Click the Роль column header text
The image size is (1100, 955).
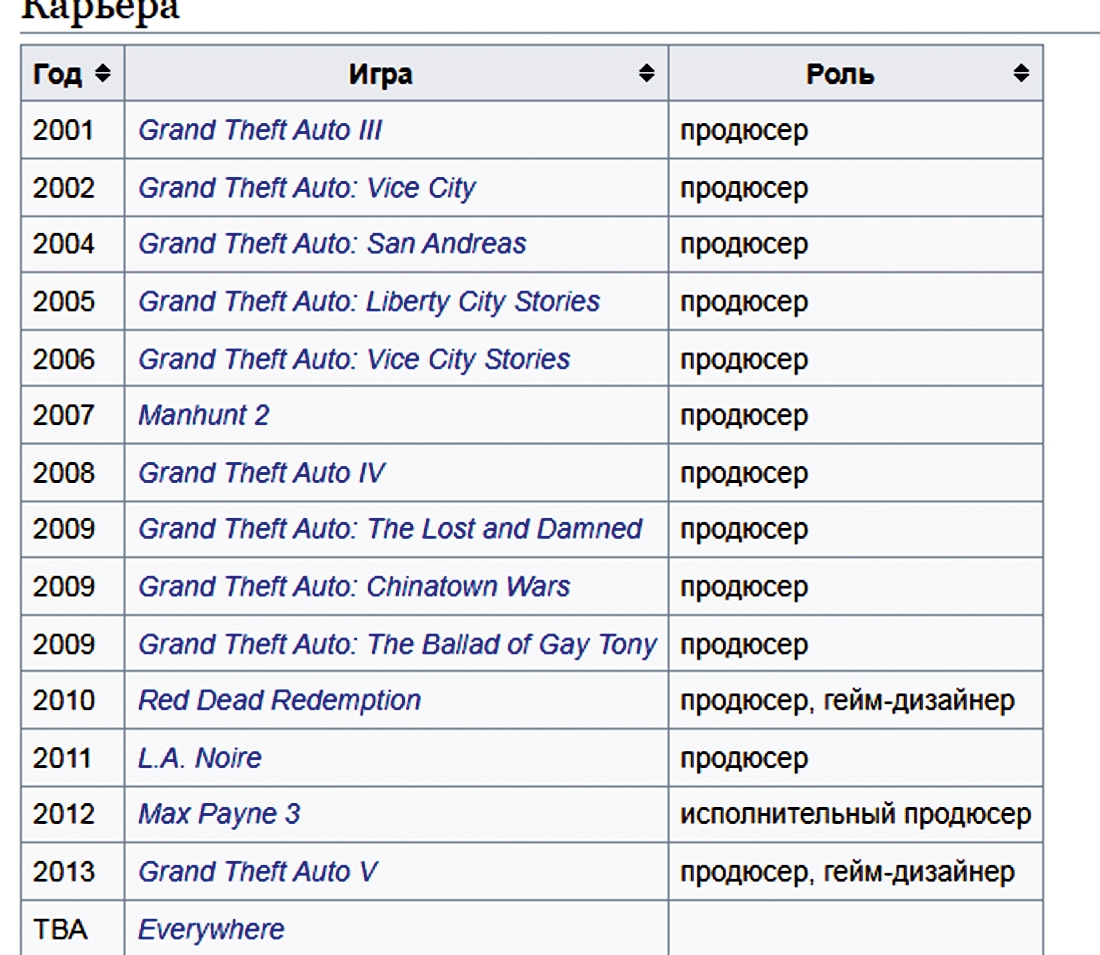coord(840,74)
